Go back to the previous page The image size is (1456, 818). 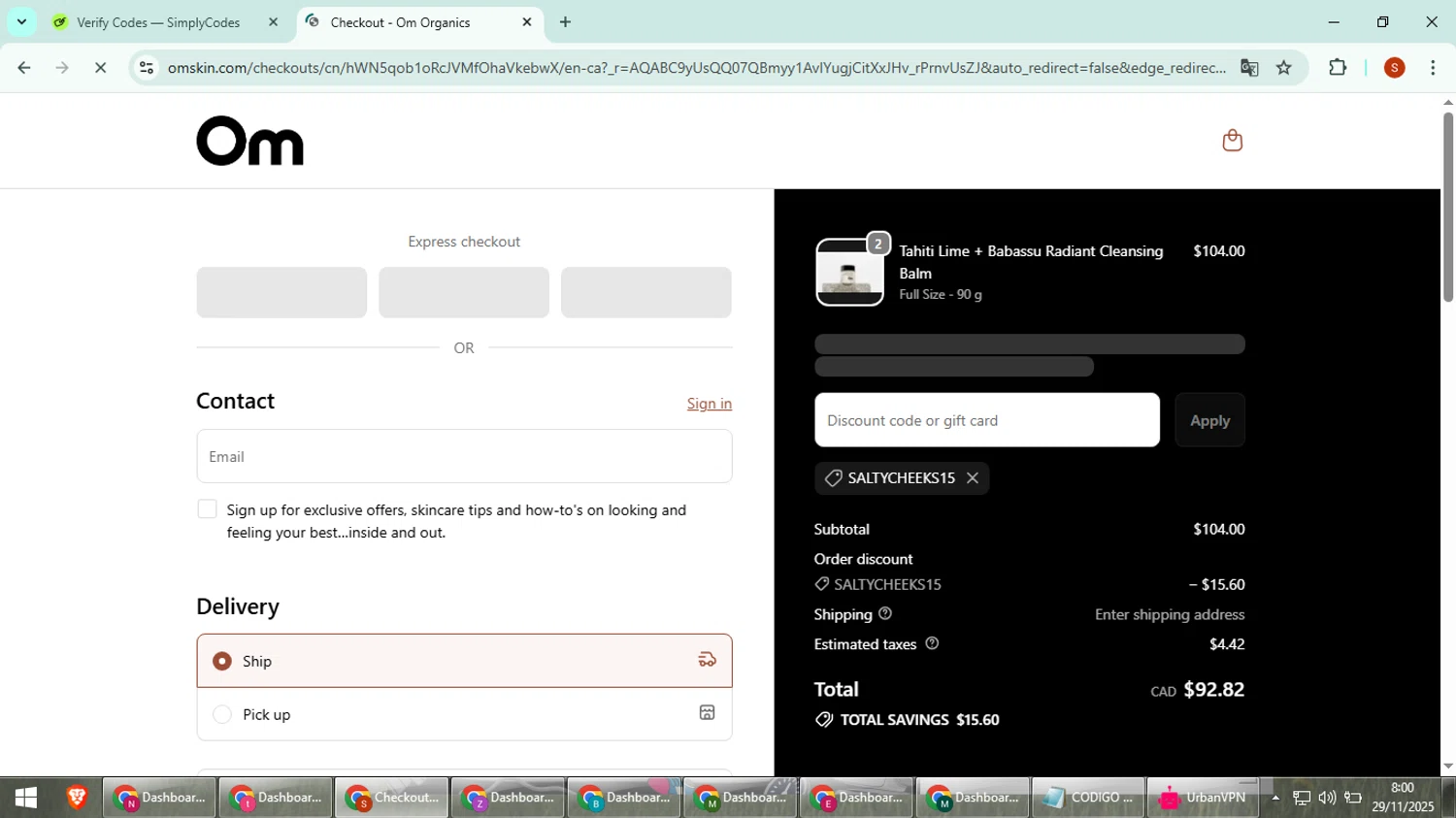click(24, 68)
